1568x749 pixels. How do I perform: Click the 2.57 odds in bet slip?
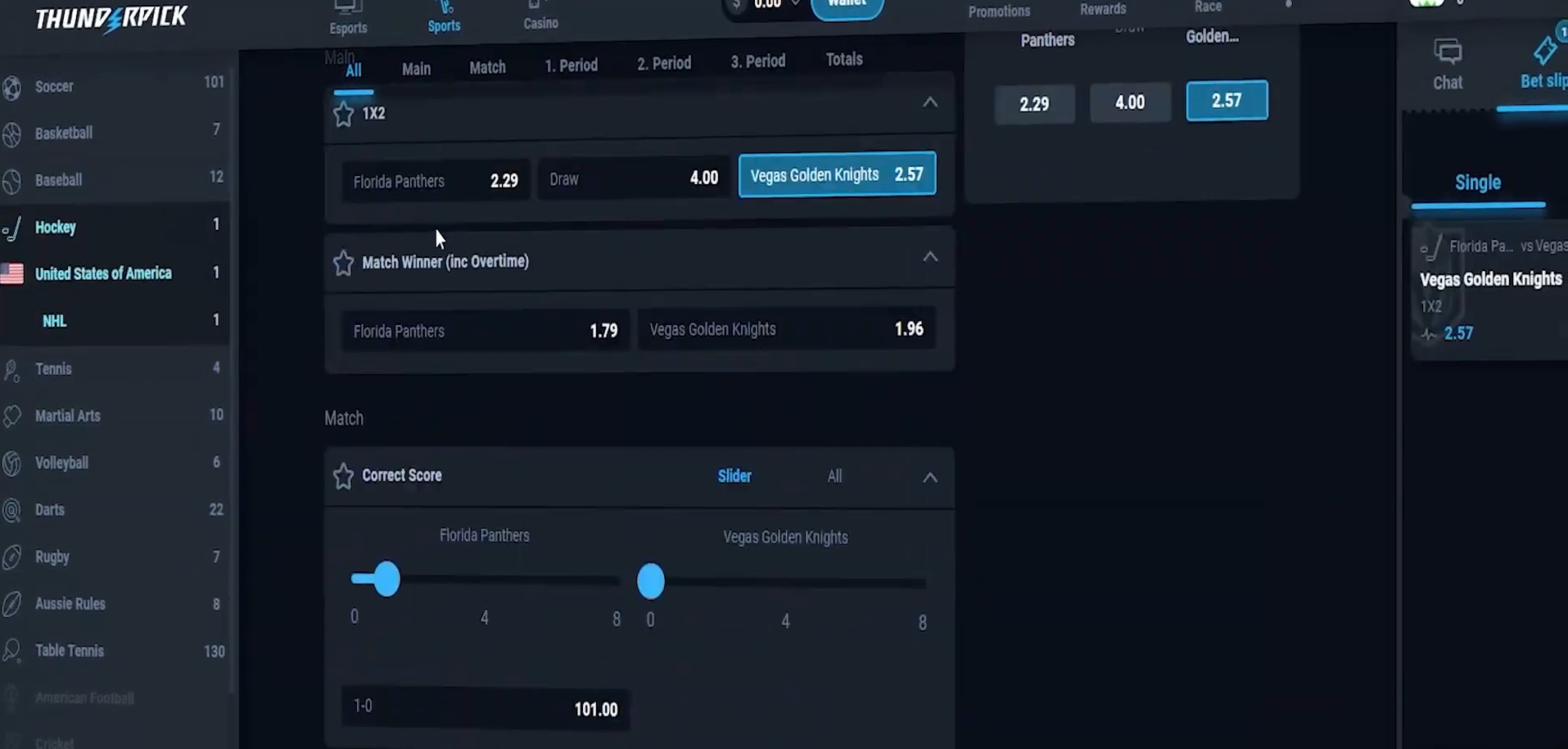coord(1458,333)
